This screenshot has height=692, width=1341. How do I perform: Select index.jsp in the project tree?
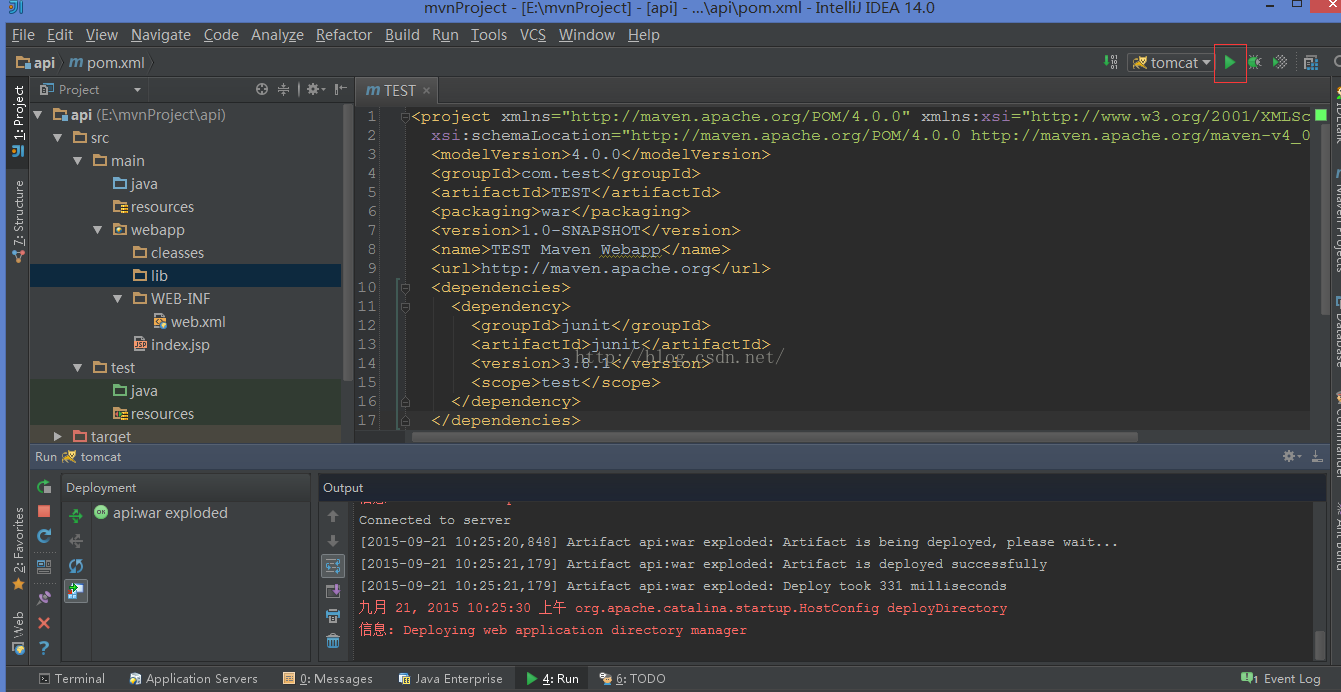[x=171, y=345]
